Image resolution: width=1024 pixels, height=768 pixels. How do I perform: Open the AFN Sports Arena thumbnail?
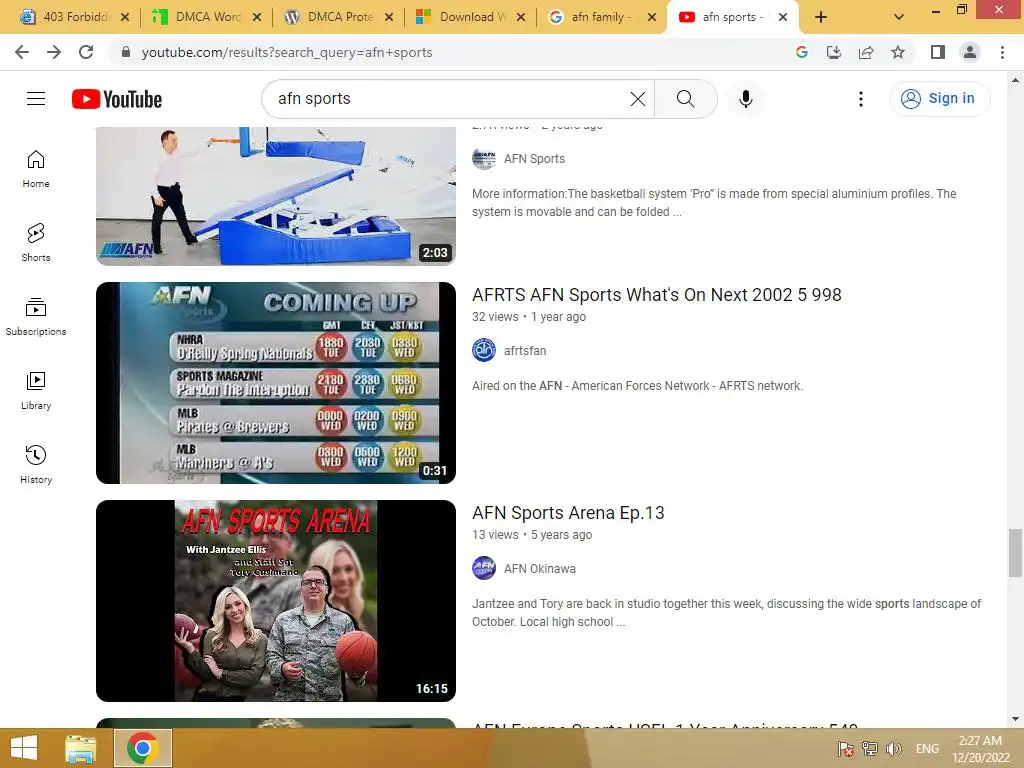pos(276,601)
